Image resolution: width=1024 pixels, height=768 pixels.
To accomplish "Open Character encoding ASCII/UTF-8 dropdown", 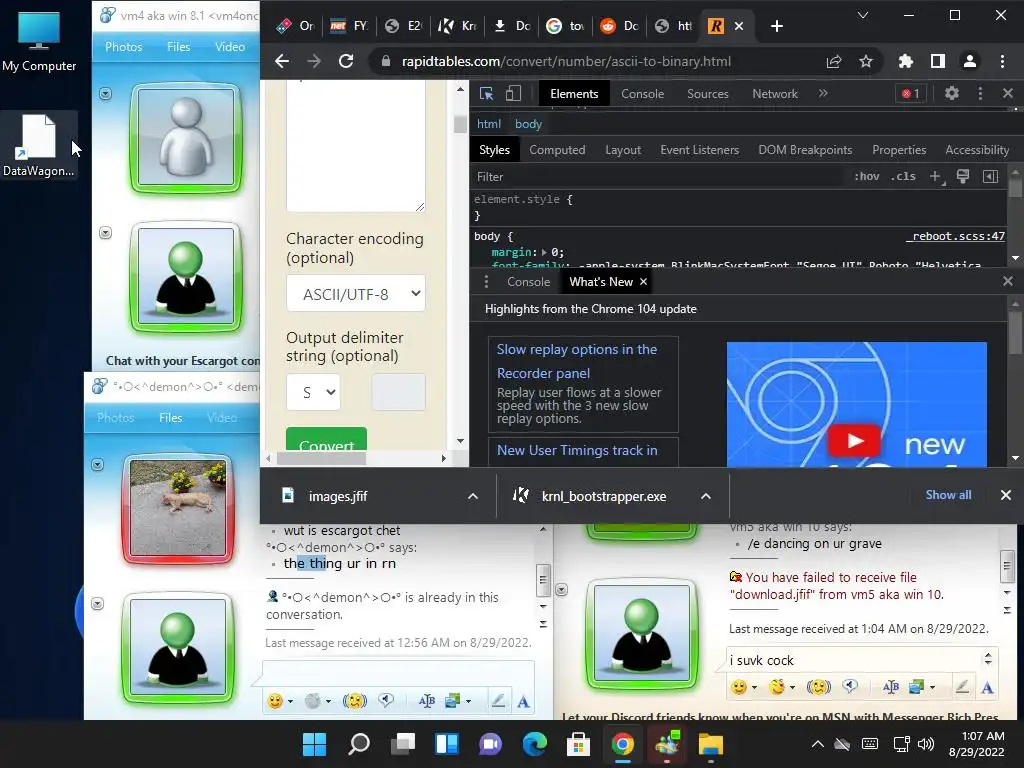I will [355, 294].
